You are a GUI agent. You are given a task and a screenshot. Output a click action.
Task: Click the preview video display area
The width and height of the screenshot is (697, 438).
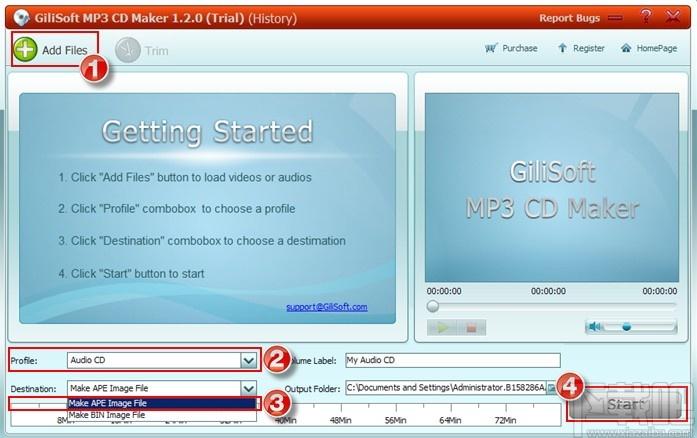[552, 187]
